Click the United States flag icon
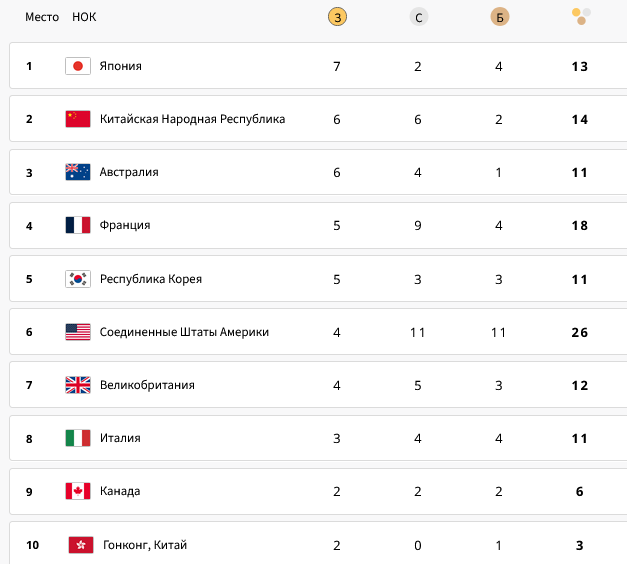 [x=78, y=332]
